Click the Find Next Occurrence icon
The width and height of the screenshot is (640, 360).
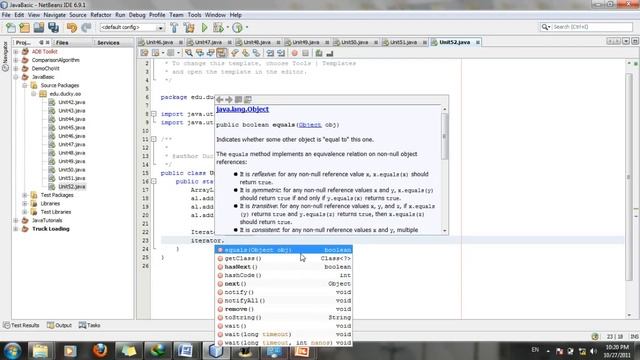[211, 53]
